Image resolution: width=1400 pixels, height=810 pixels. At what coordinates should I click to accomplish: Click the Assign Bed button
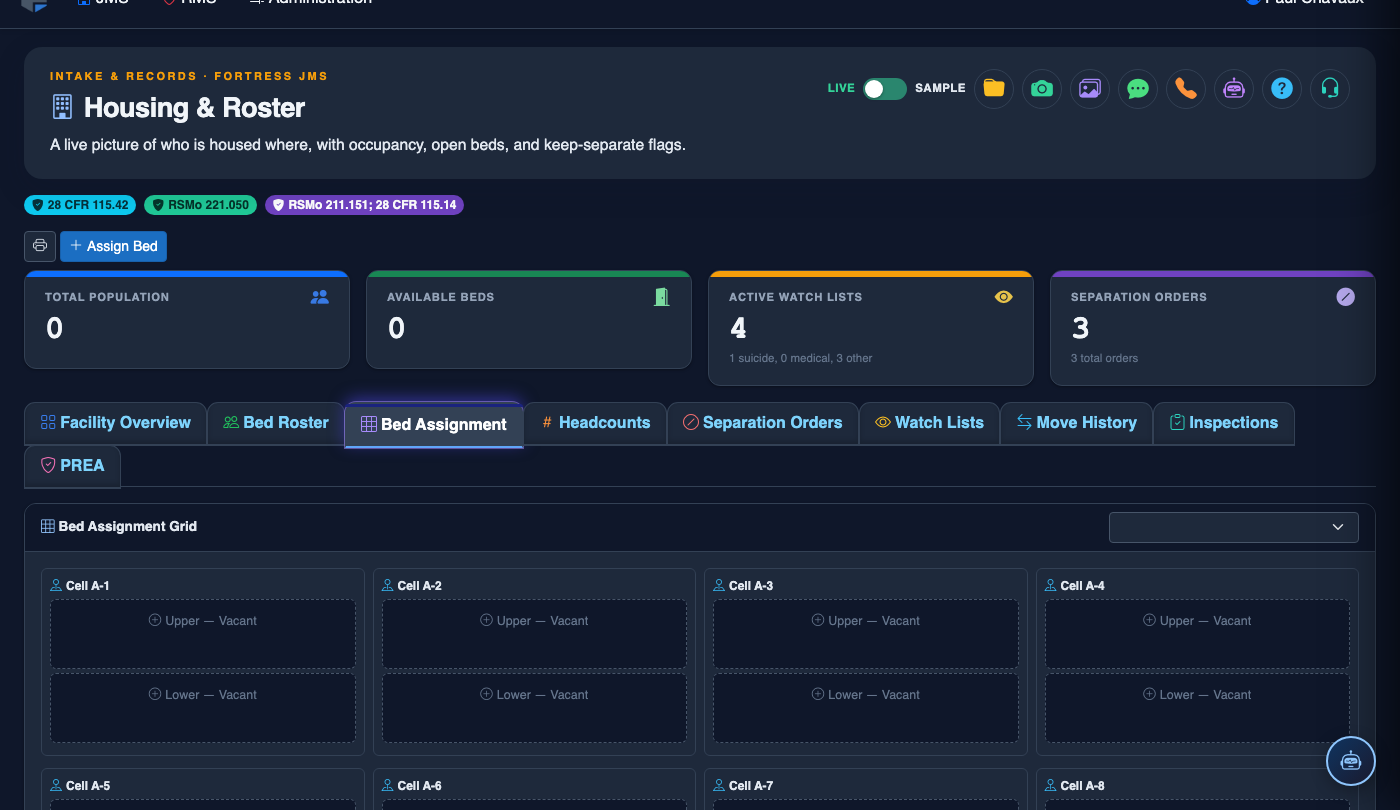(x=113, y=246)
